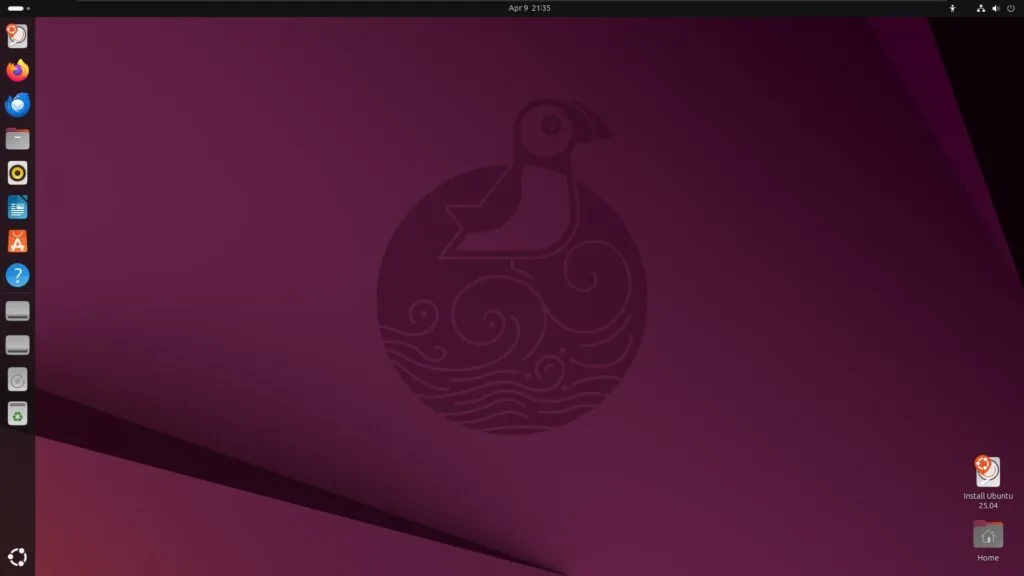Open the Ubuntu App Center
The height and width of the screenshot is (576, 1024).
pos(18,242)
